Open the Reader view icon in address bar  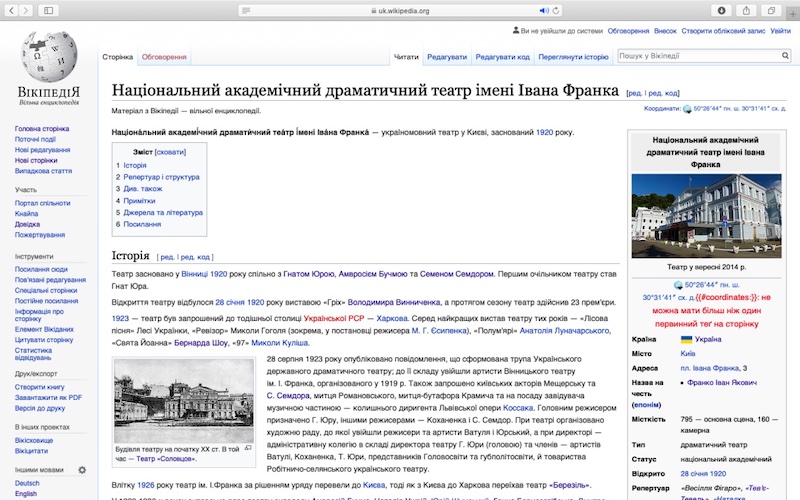pyautogui.click(x=246, y=10)
